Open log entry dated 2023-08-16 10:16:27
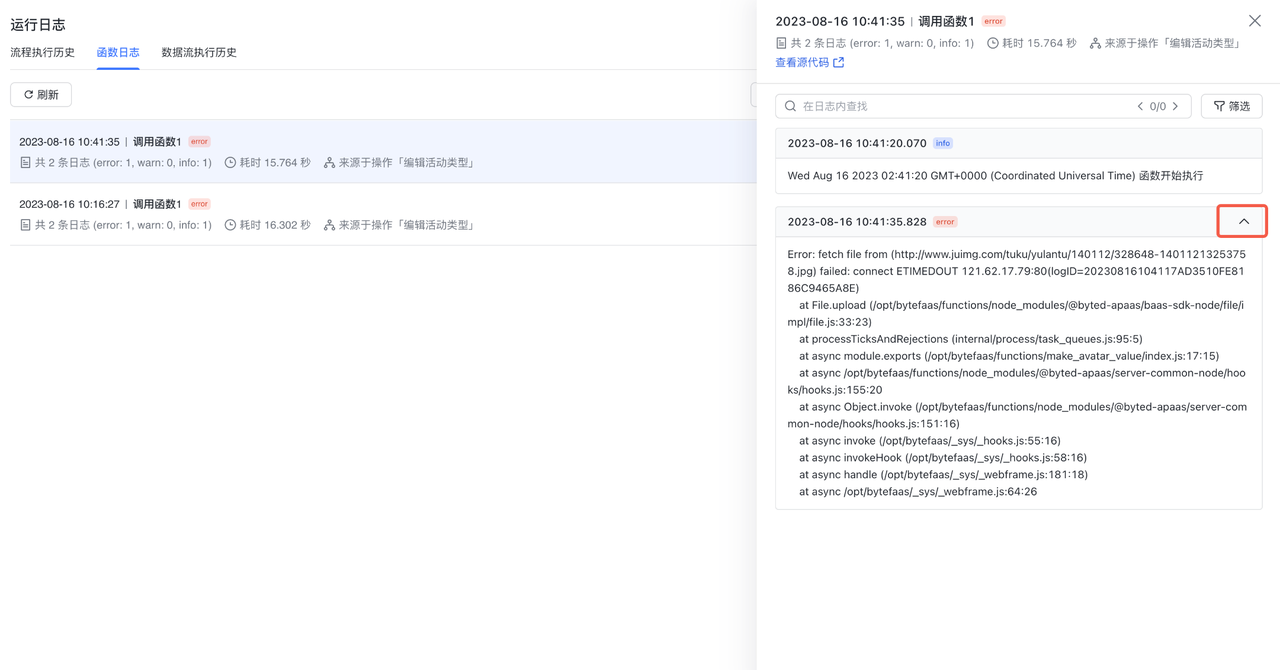The height and width of the screenshot is (670, 1280). point(383,214)
